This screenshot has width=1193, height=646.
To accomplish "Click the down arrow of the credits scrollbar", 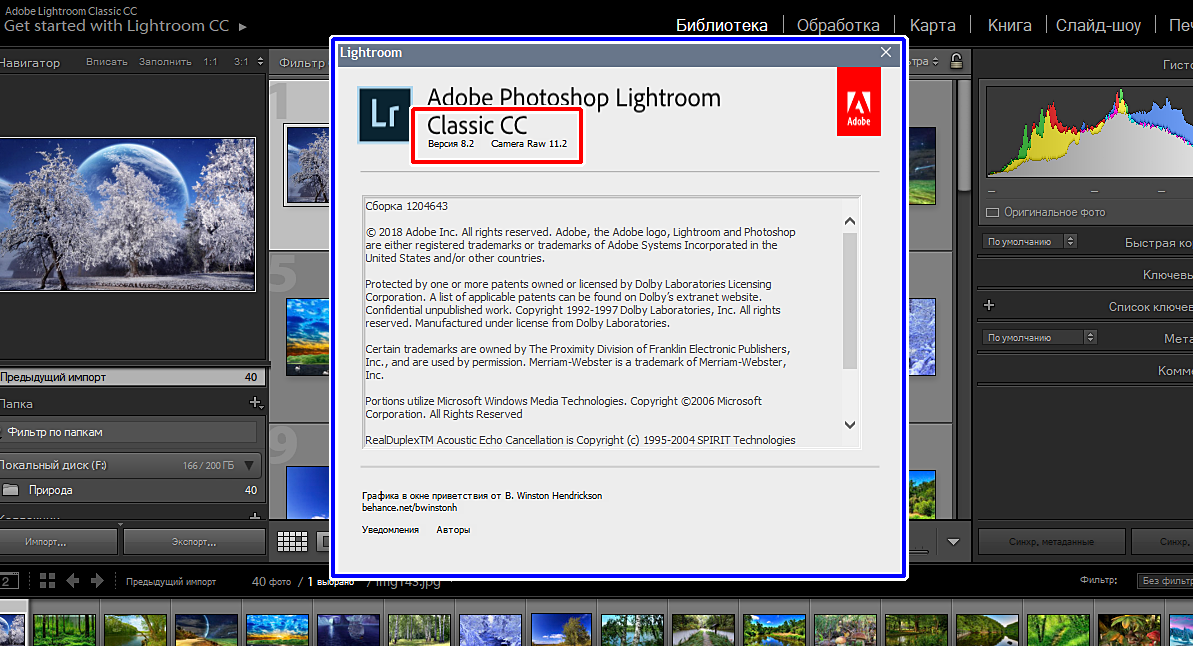I will (850, 425).
